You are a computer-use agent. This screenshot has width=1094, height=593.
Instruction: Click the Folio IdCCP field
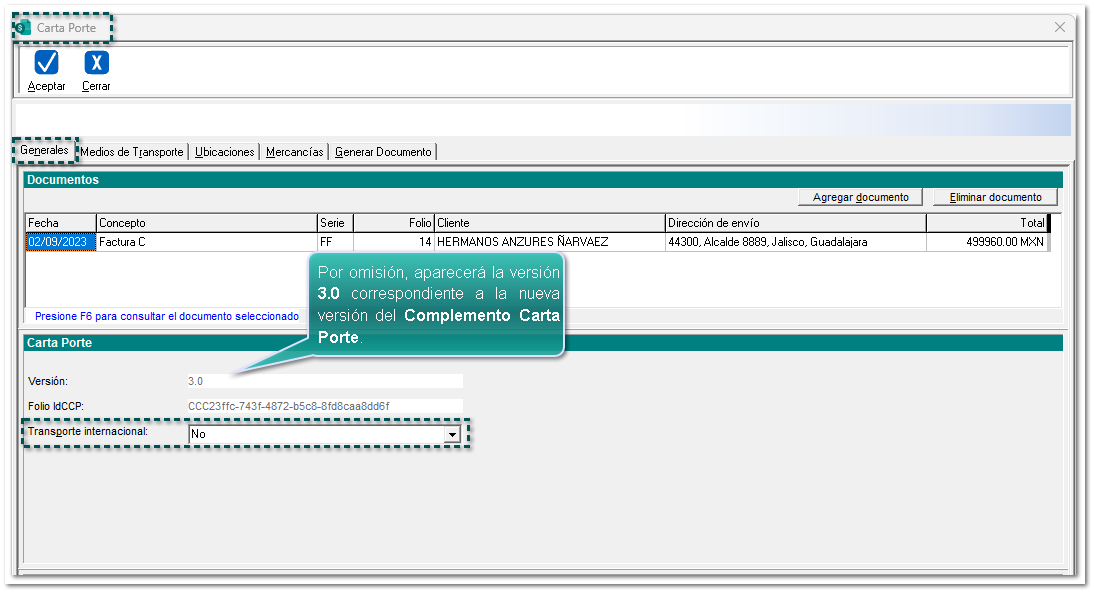tap(323, 406)
